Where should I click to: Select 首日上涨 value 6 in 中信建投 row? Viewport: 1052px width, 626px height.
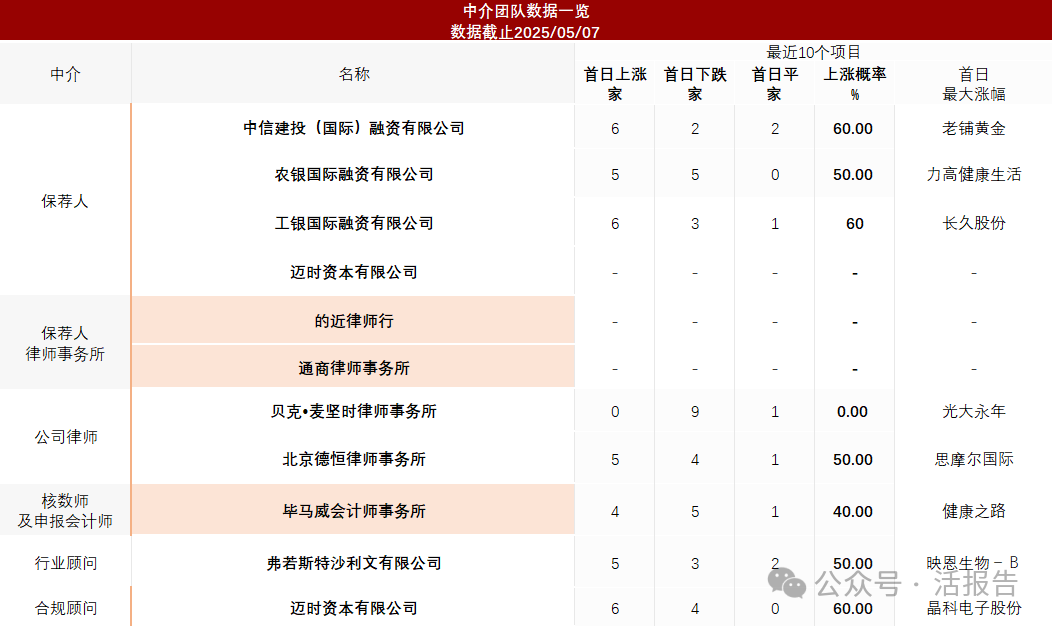(x=615, y=129)
